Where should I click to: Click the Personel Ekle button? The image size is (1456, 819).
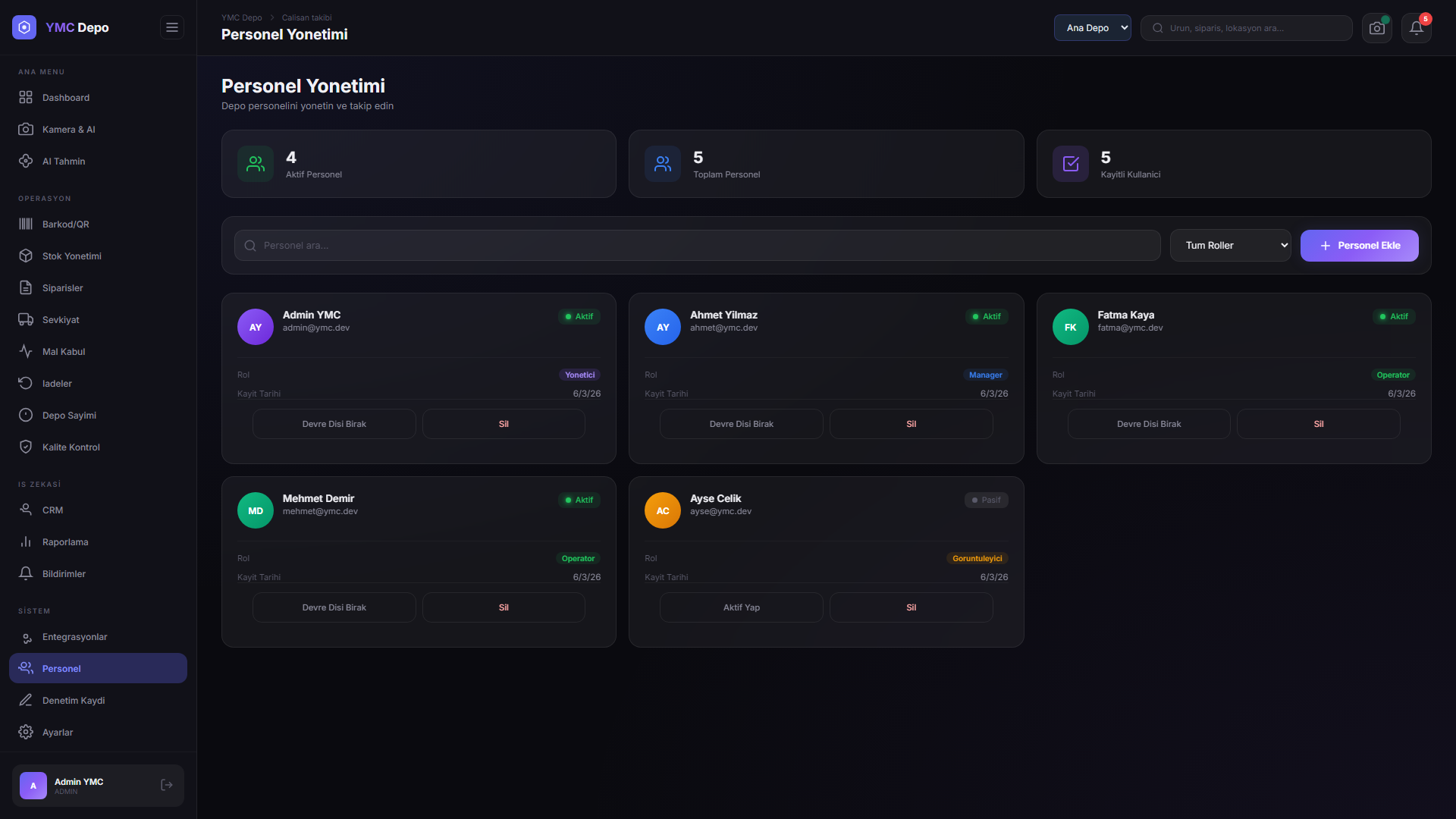click(1359, 246)
